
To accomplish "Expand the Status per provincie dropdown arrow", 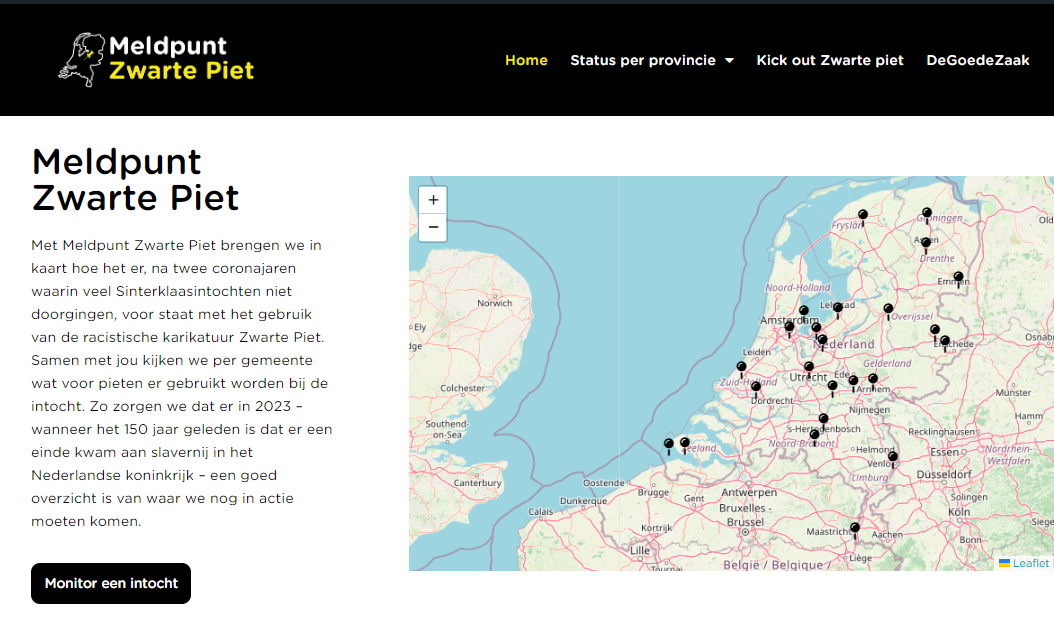I will (729, 61).
